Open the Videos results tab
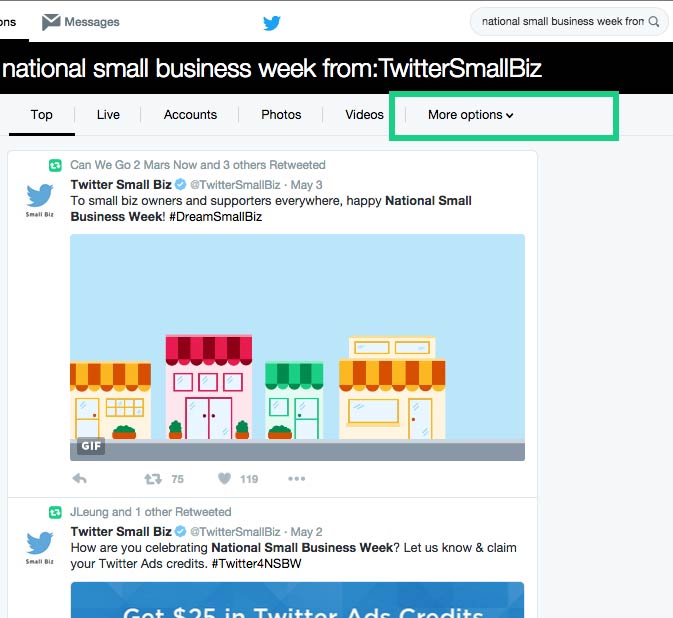This screenshot has height=618, width=673. tap(364, 115)
